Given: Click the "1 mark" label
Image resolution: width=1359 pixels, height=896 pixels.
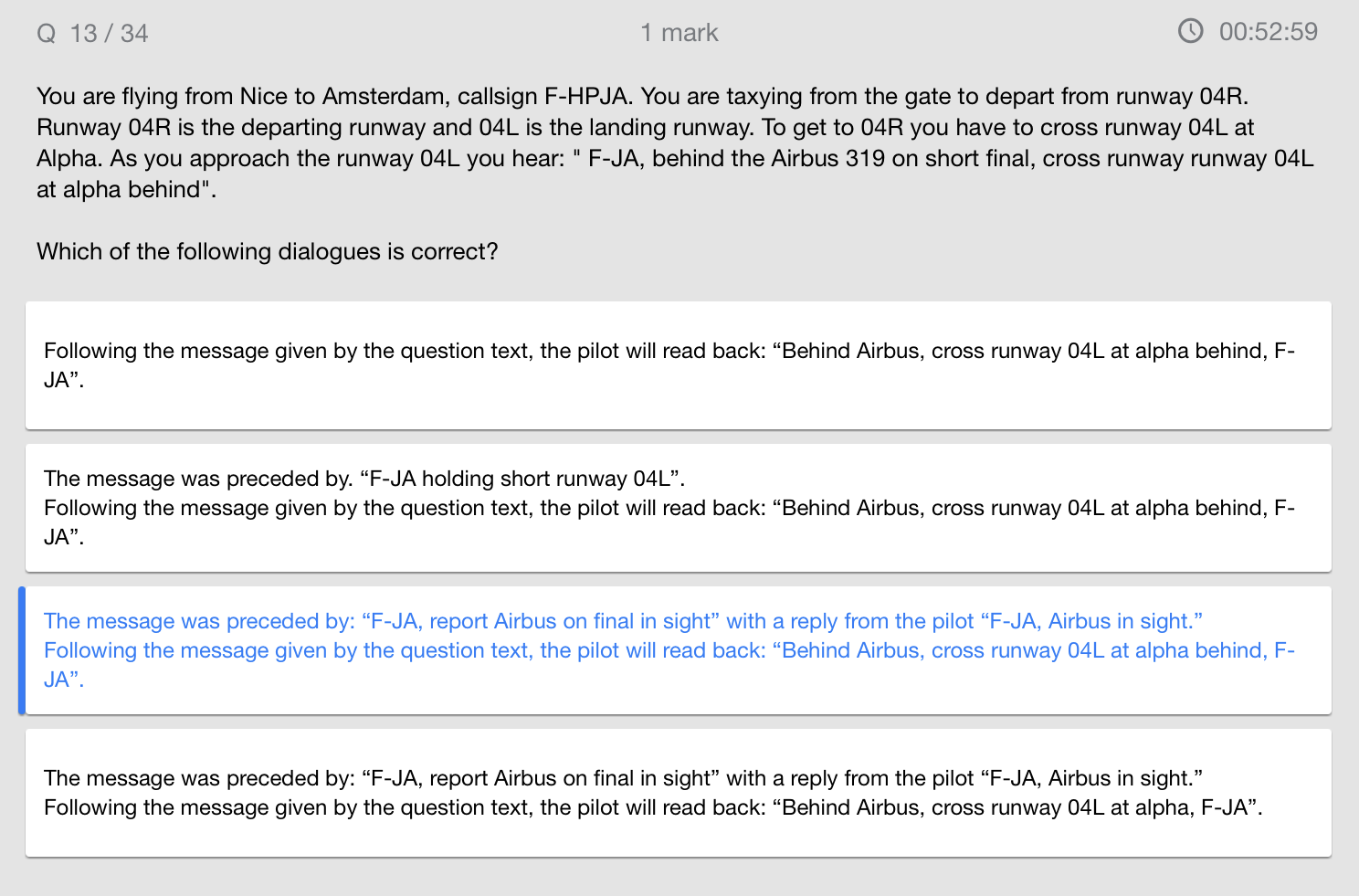Looking at the screenshot, I should point(679,33).
